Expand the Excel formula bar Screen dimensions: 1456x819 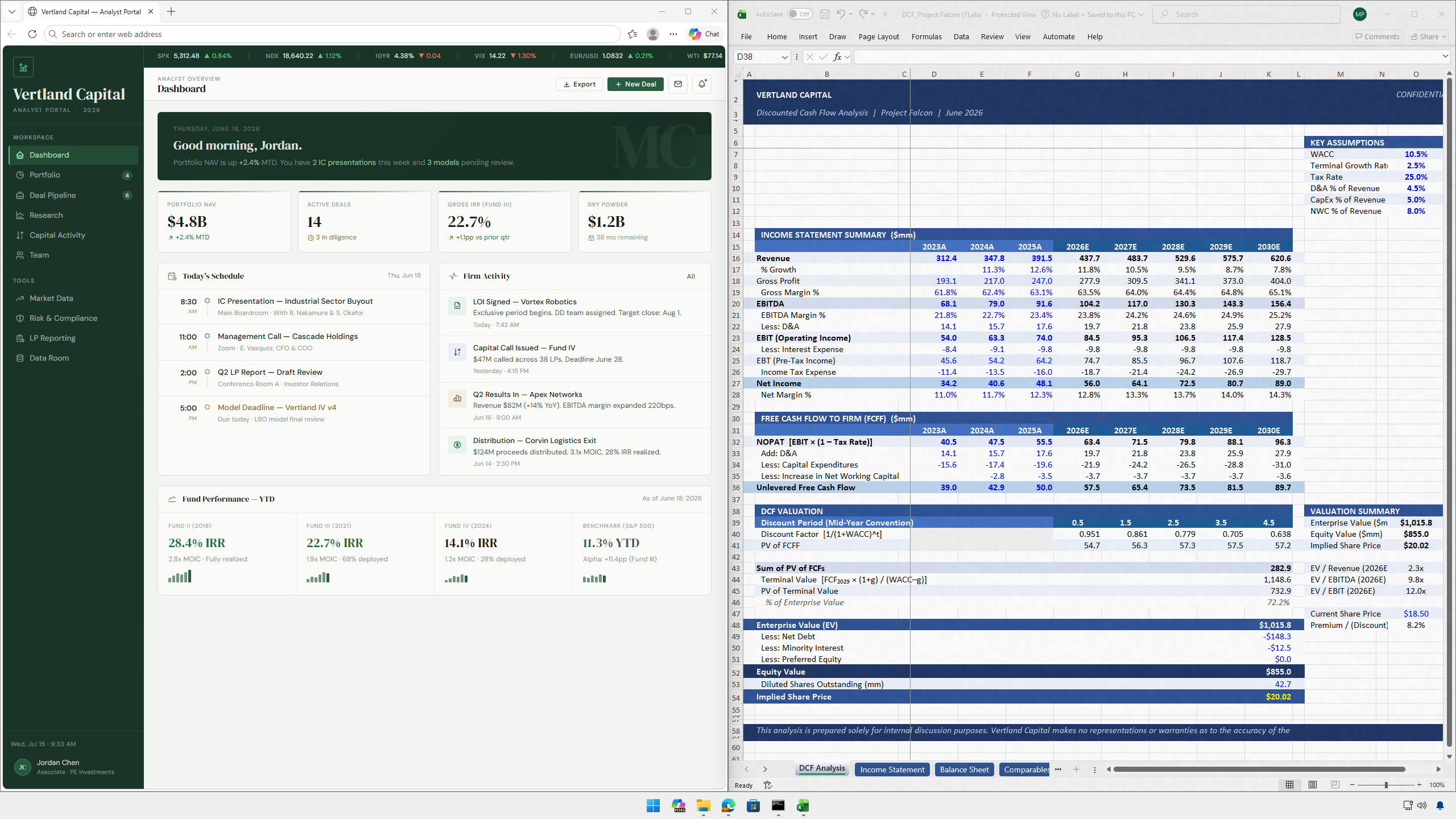1445,56
